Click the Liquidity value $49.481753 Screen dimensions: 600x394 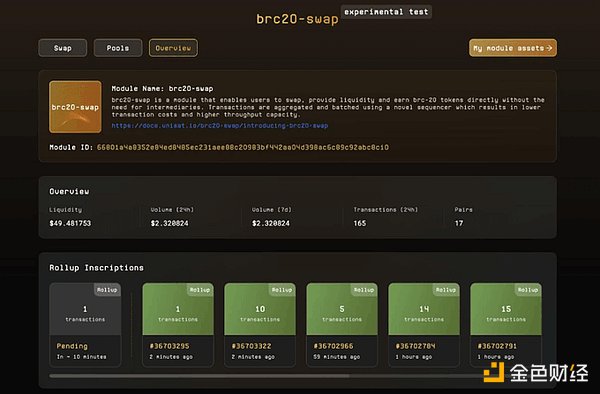click(70, 223)
